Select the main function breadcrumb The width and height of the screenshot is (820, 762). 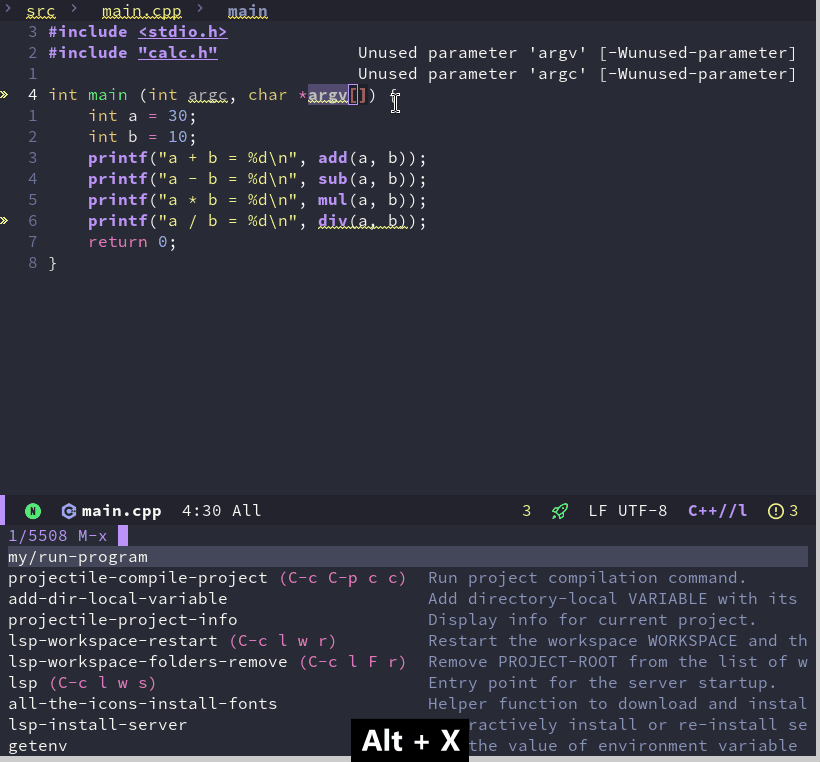[x=247, y=11]
